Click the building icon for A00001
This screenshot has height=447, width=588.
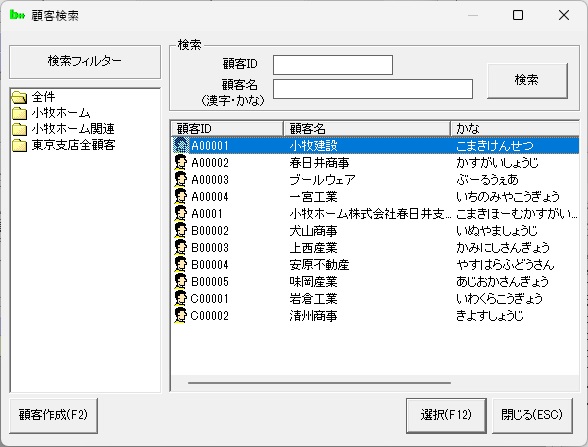click(x=181, y=146)
